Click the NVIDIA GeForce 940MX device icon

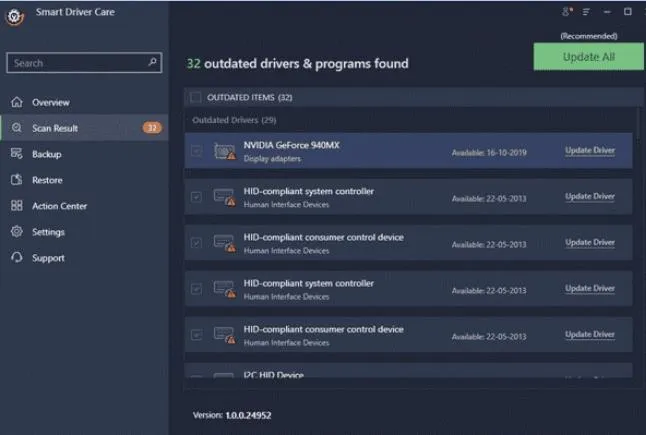point(224,151)
